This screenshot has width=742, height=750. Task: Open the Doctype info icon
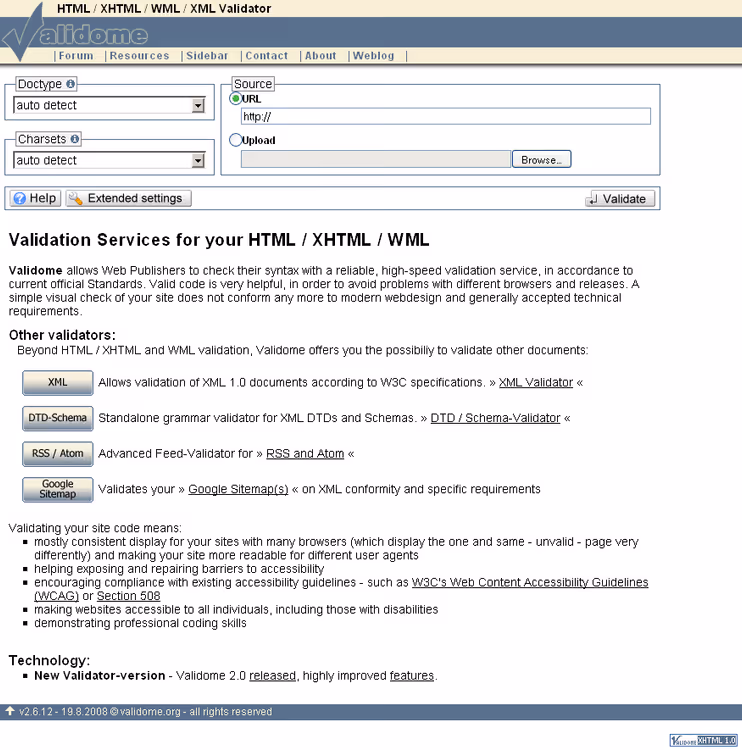(71, 84)
